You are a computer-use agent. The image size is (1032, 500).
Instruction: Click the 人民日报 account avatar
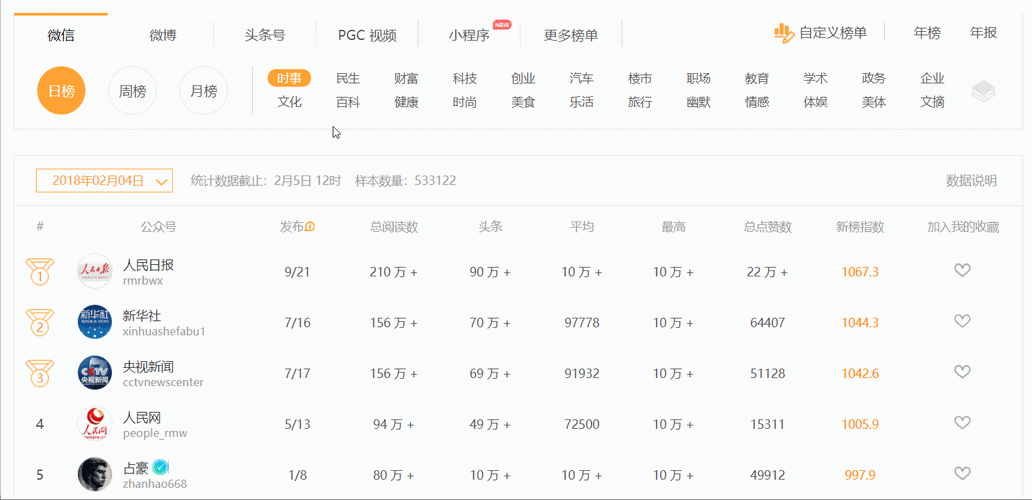click(95, 271)
